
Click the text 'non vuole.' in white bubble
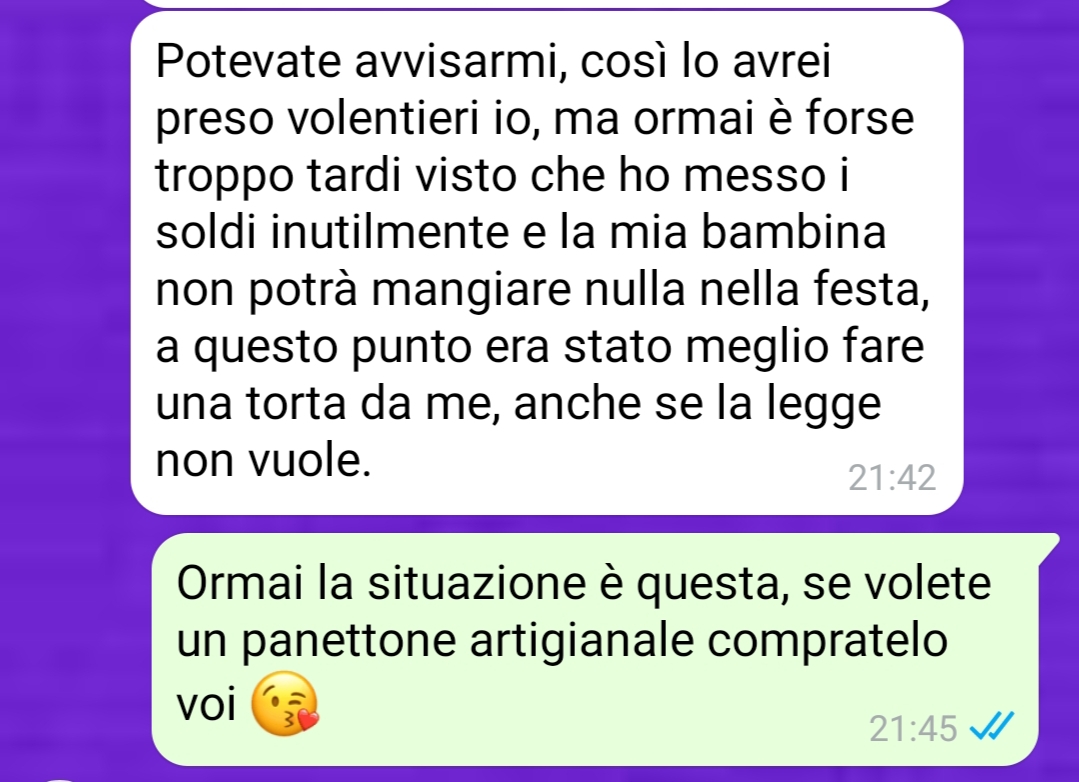[x=264, y=460]
